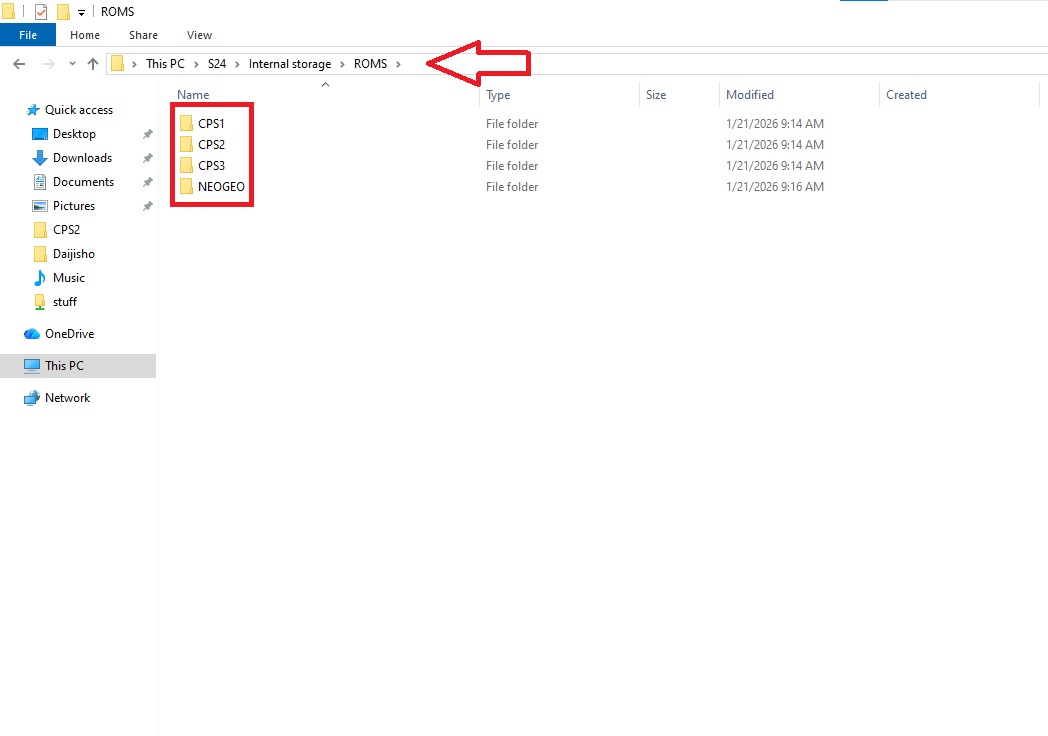The image size is (1048, 736).
Task: Open the File menu
Action: coord(28,35)
